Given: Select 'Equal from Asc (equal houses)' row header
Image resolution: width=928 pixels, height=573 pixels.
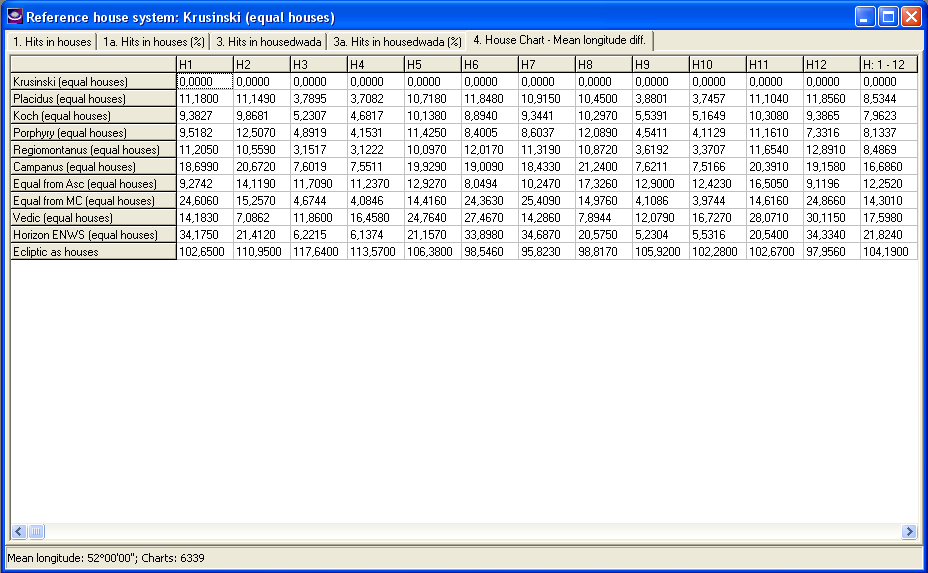Looking at the screenshot, I should tap(94, 184).
